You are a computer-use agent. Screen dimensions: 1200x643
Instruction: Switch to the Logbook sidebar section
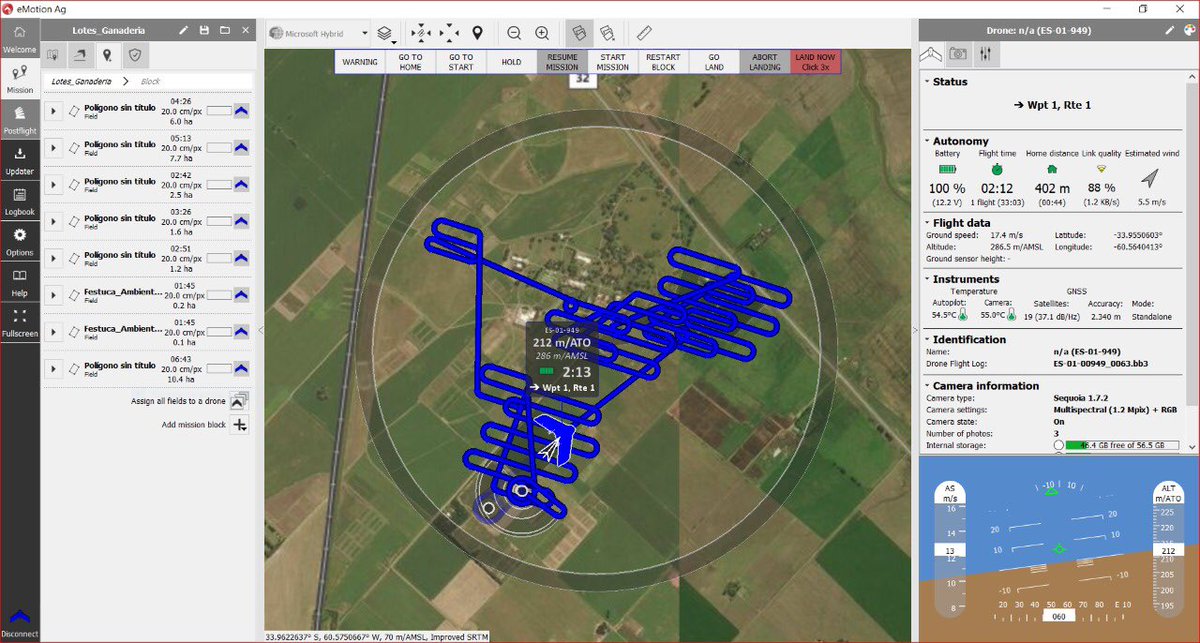tap(18, 204)
